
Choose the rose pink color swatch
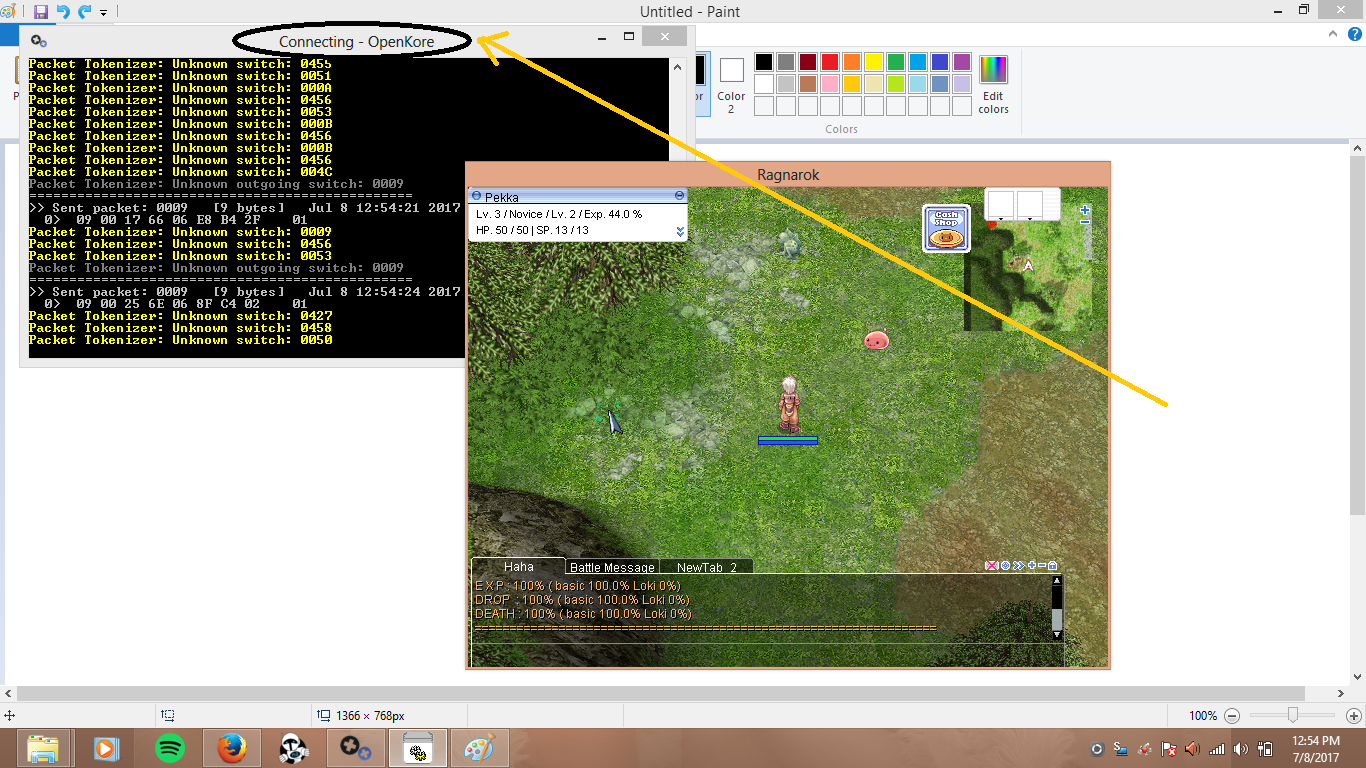830,84
